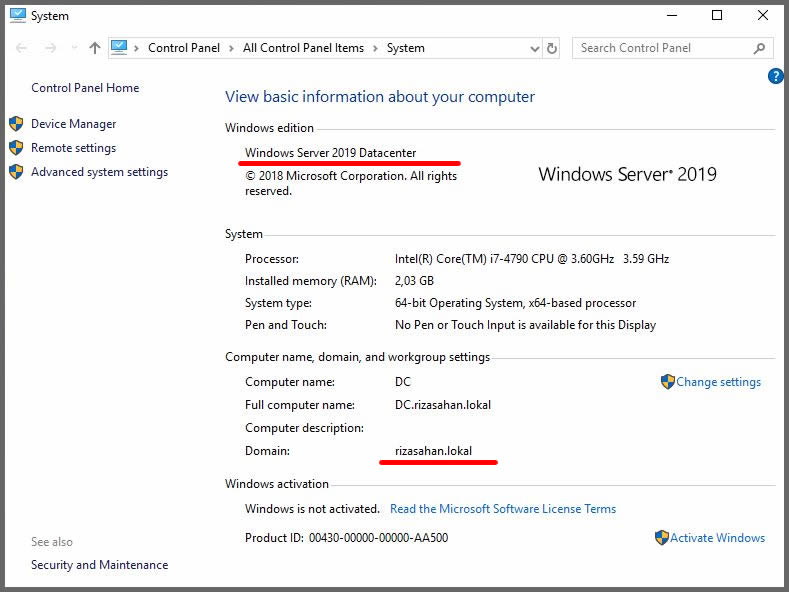Click the shield icon beside Activate Windows
This screenshot has width=789, height=592.
click(662, 538)
